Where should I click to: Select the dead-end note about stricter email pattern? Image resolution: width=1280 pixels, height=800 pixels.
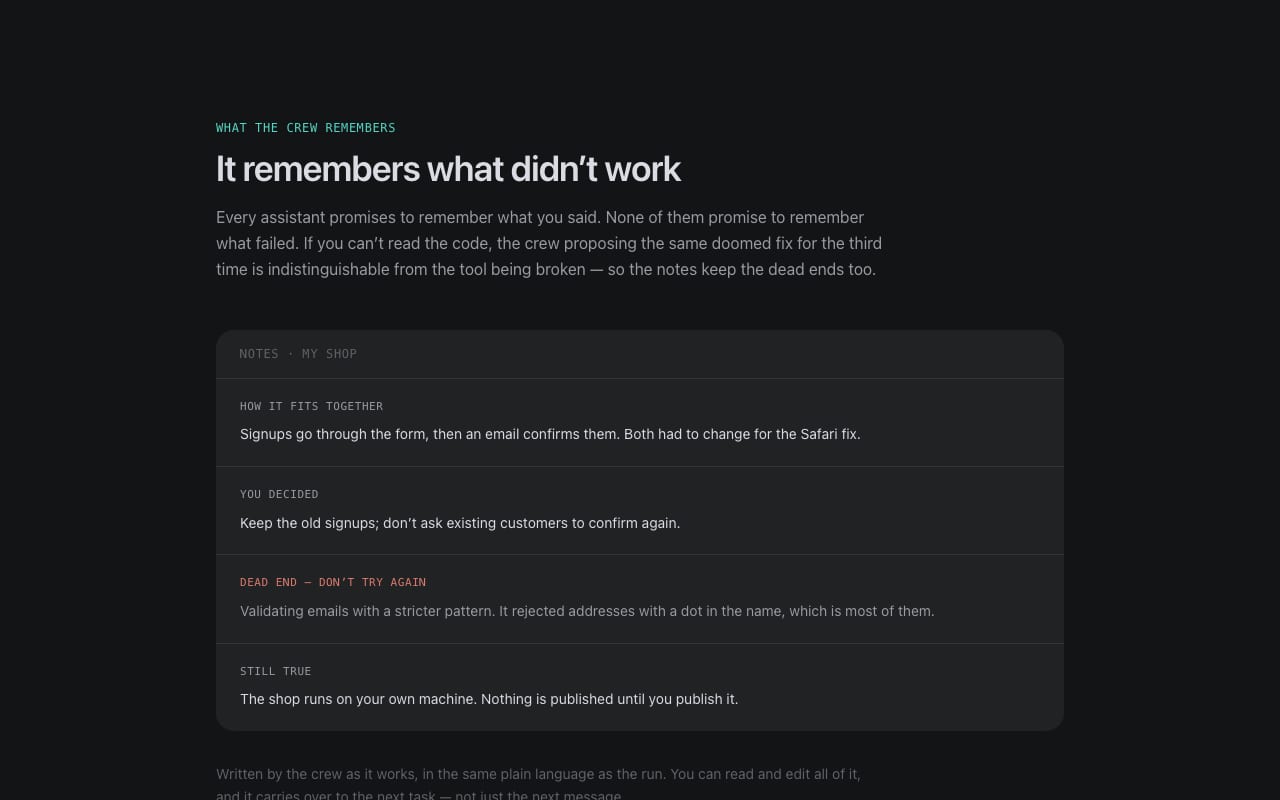587,611
